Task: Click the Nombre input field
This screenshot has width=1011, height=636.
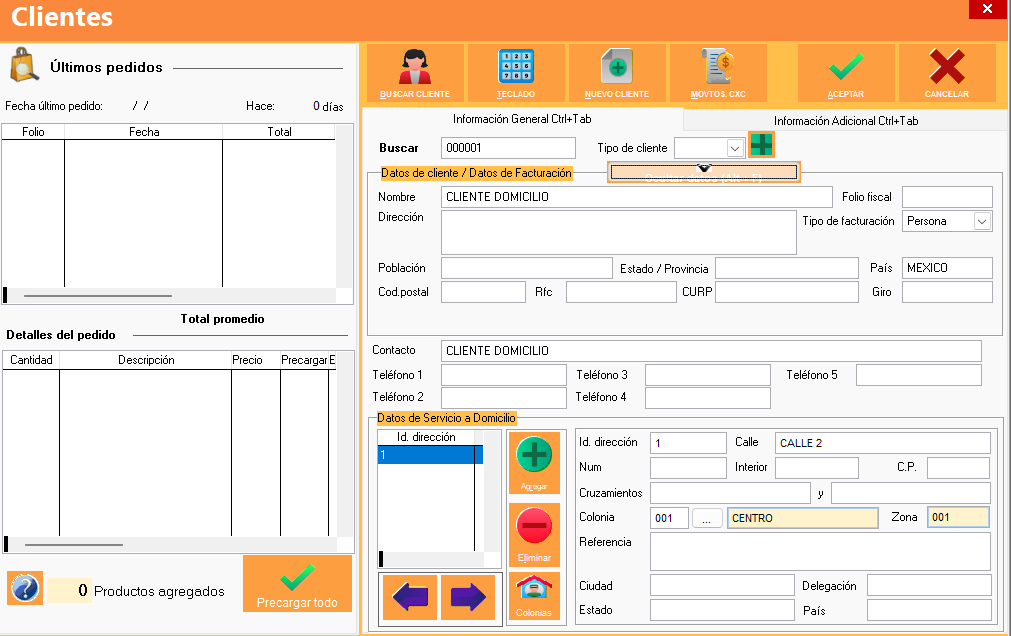Action: pos(636,197)
